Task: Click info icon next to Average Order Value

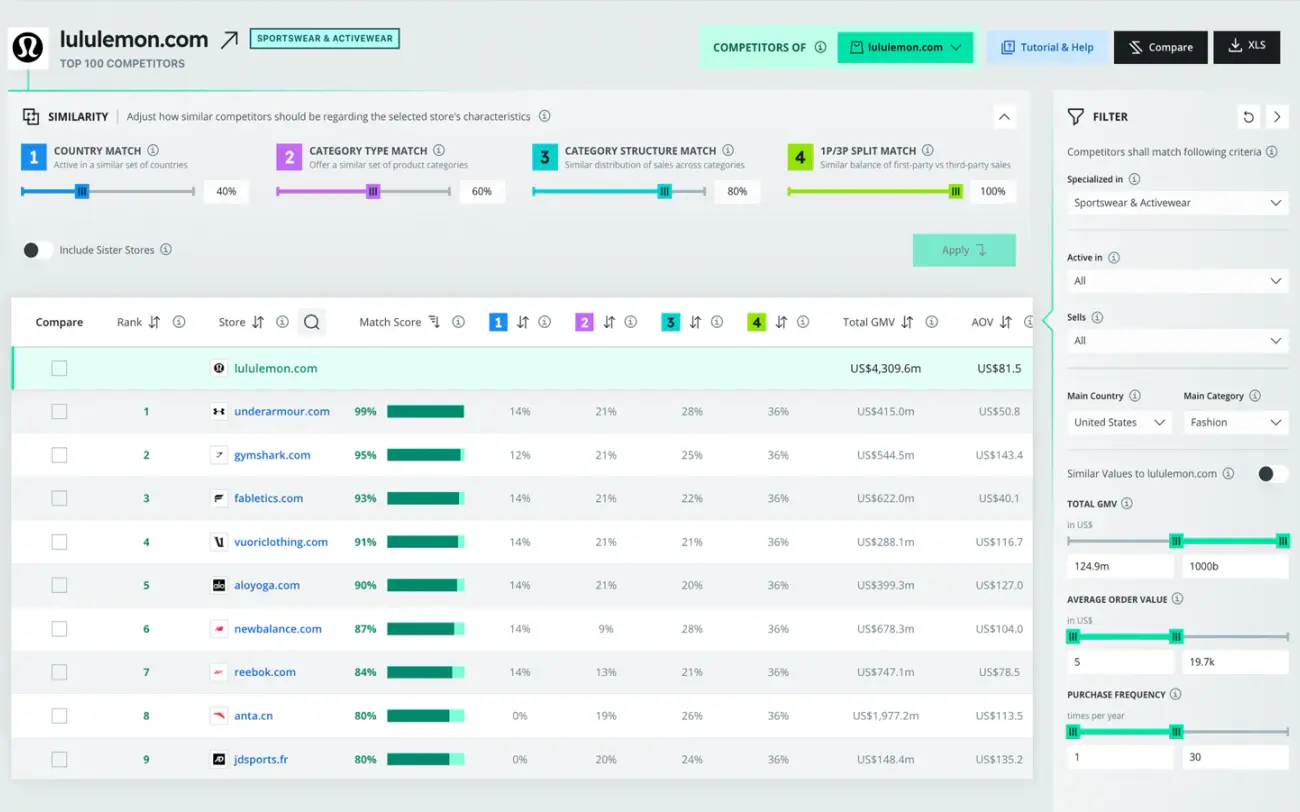Action: (x=1177, y=599)
